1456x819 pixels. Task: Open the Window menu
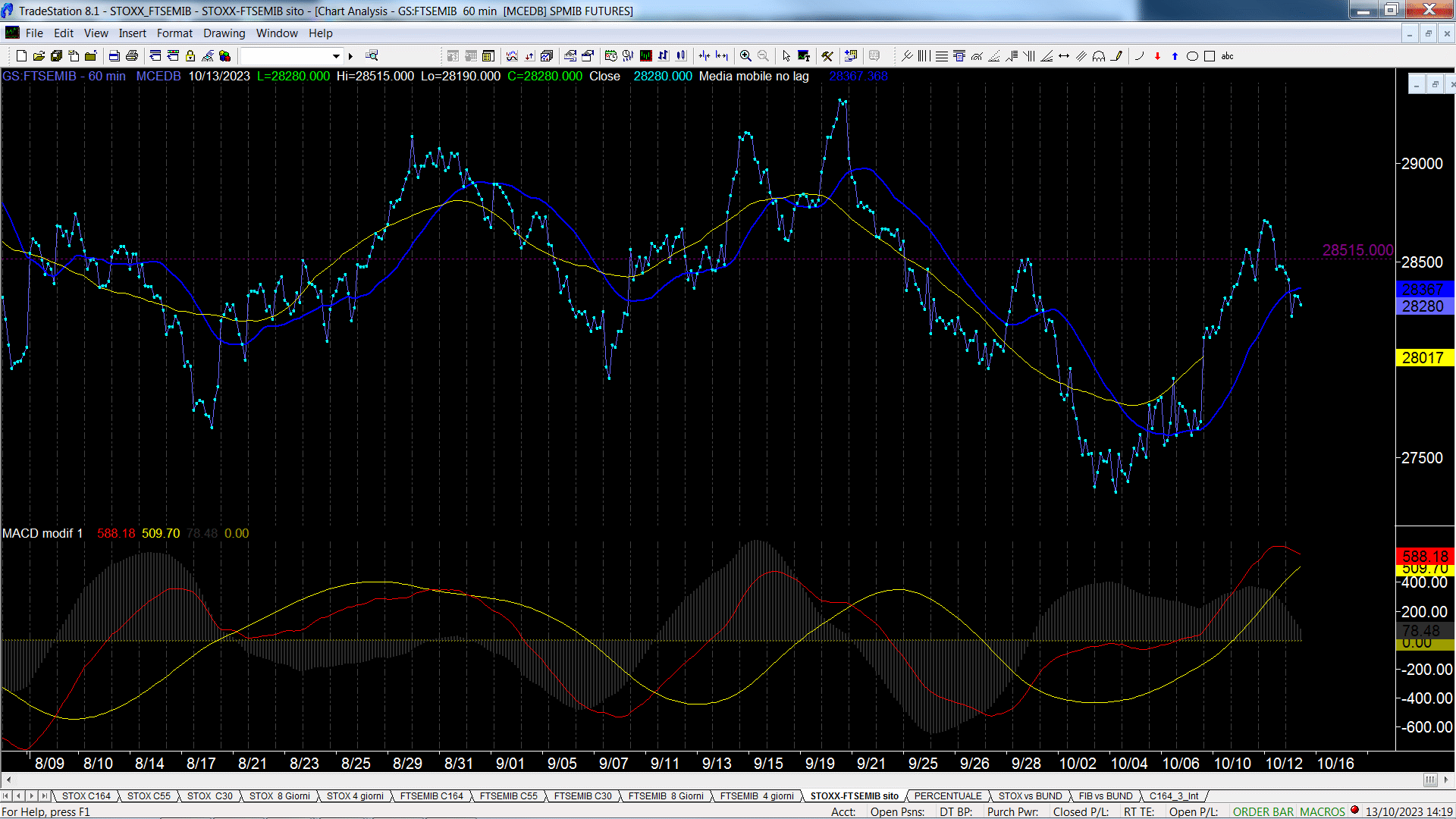[277, 33]
